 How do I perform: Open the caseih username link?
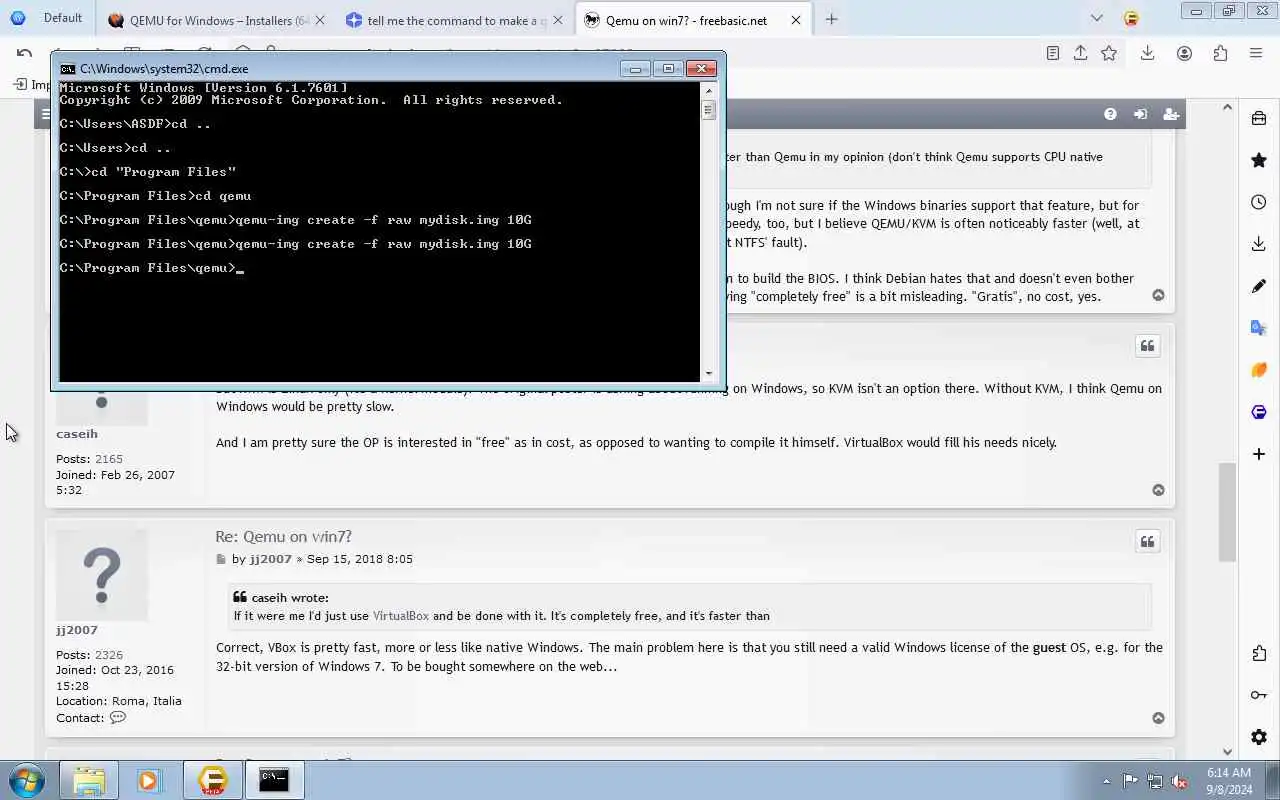(x=77, y=434)
